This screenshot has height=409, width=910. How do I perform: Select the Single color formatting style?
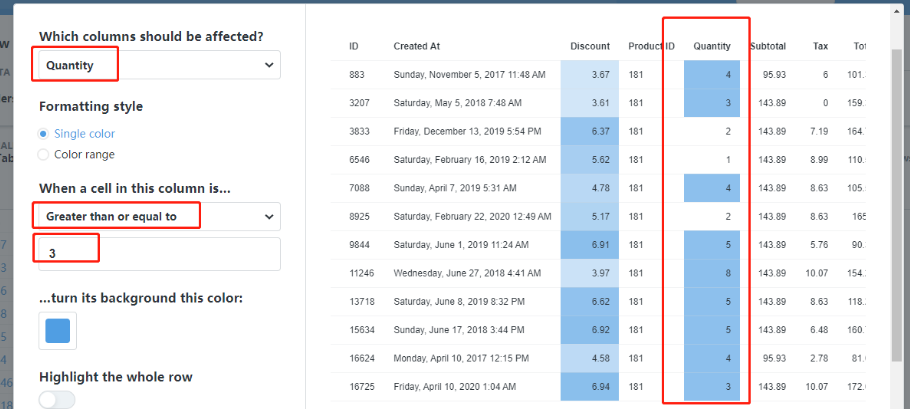coord(43,134)
